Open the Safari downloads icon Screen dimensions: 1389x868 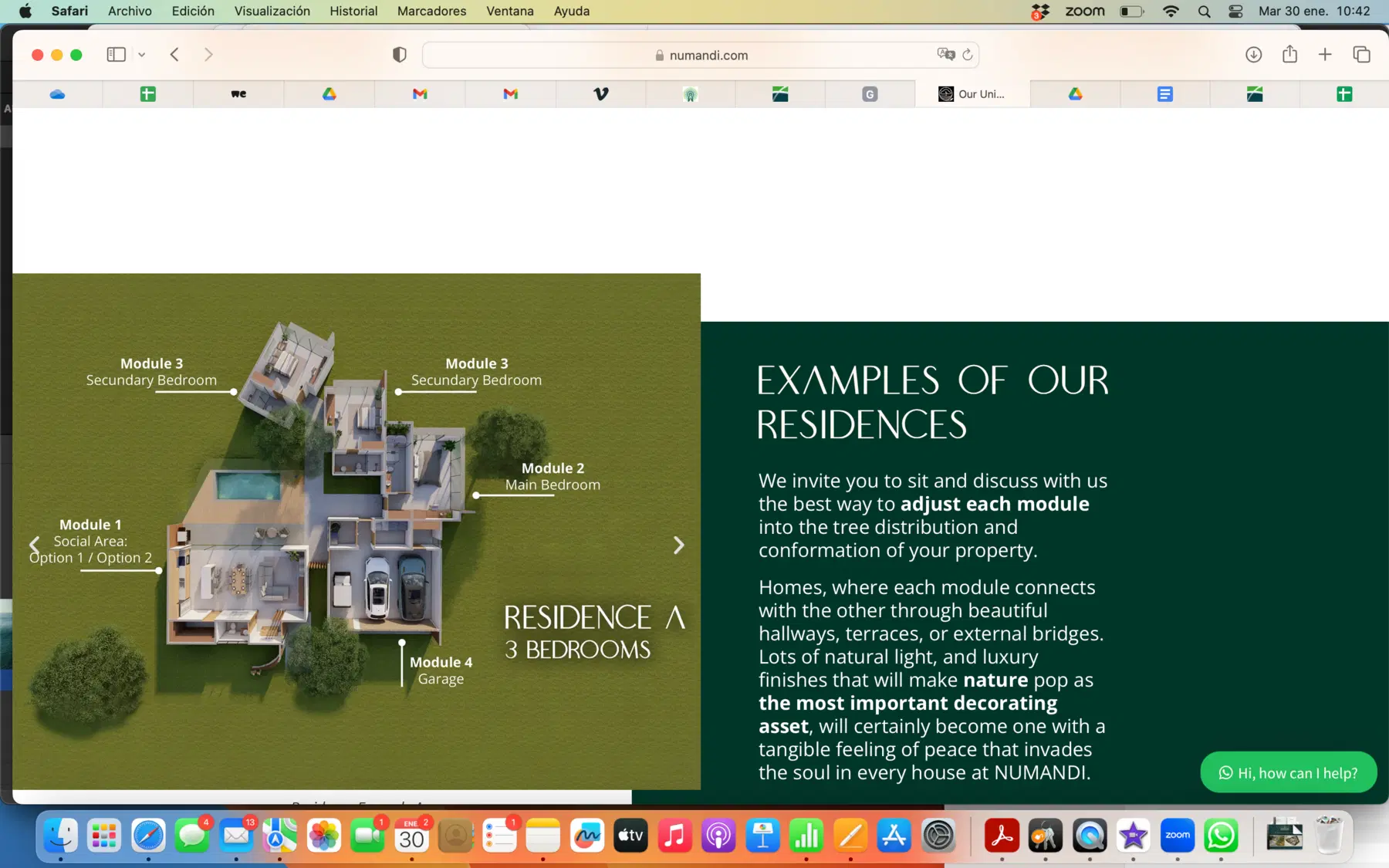(x=1253, y=55)
